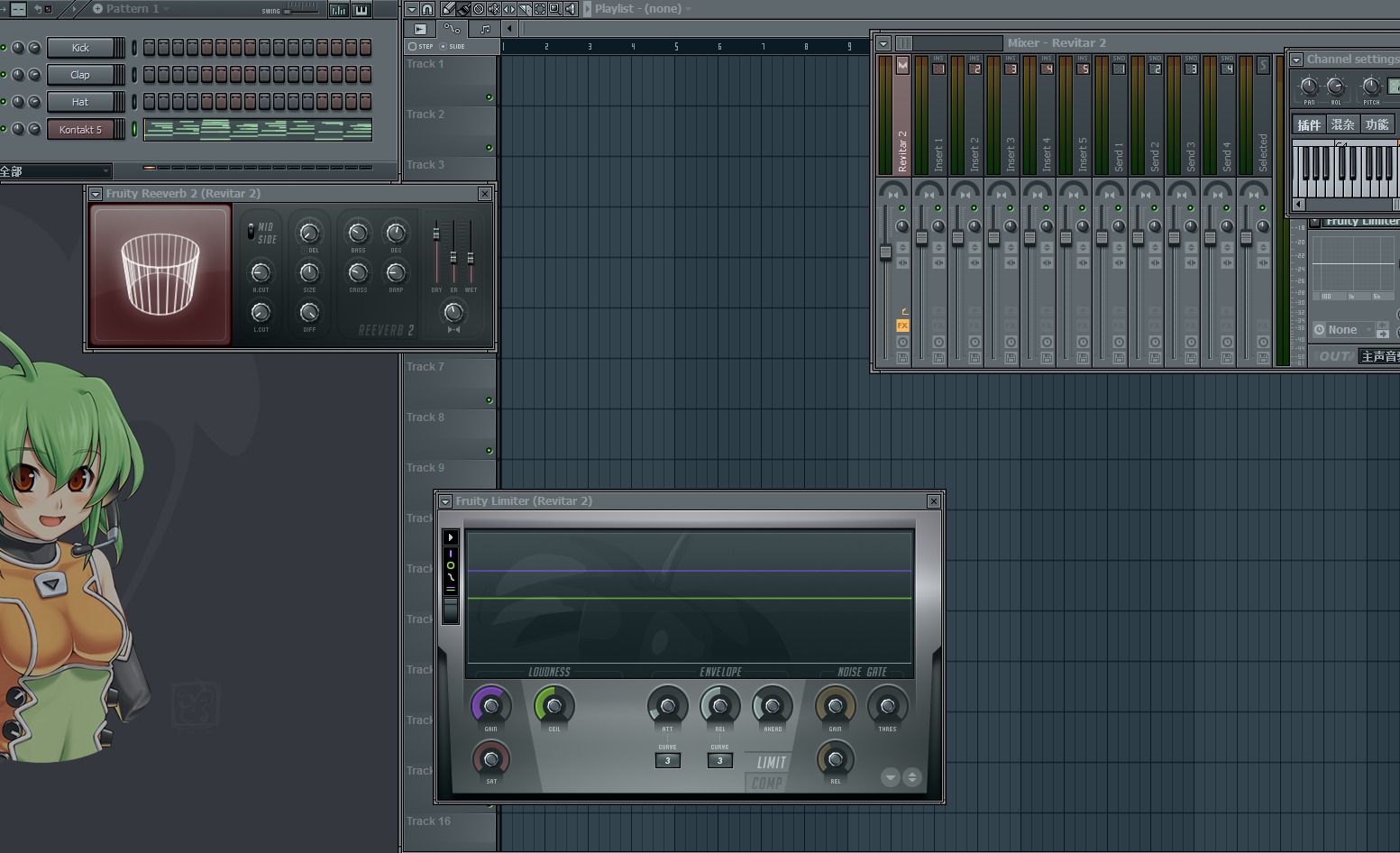Image resolution: width=1400 pixels, height=853 pixels.
Task: Click the COMP mode button in Fruity Limiter
Action: coord(767,783)
